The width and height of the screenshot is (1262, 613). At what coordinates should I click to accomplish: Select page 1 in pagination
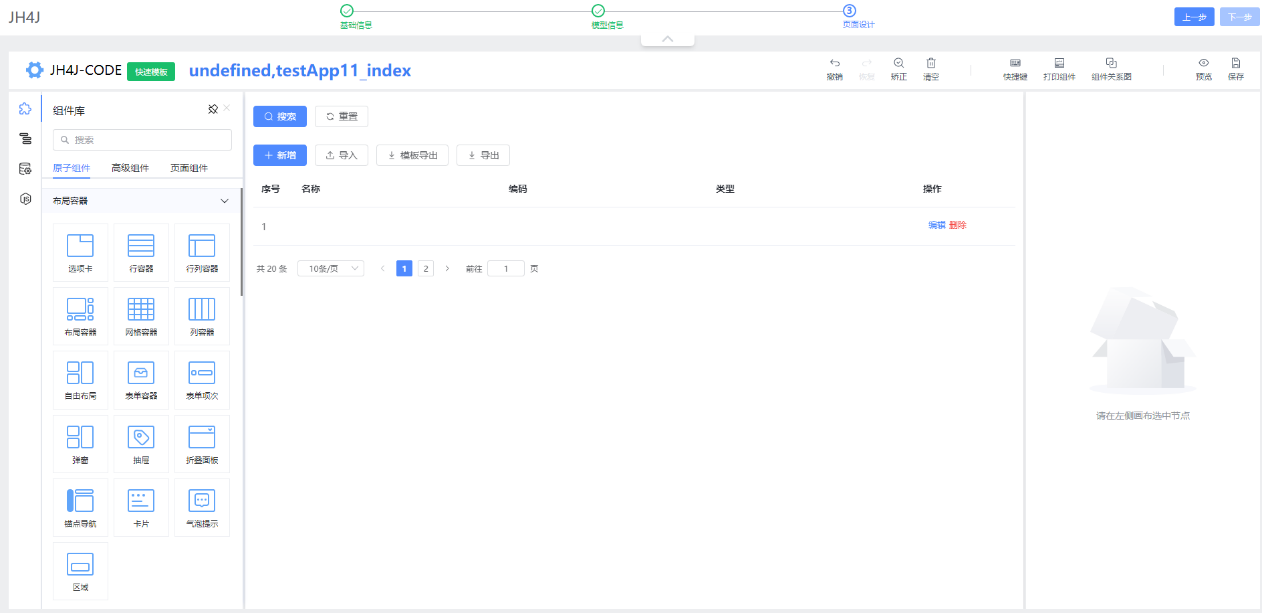point(405,269)
